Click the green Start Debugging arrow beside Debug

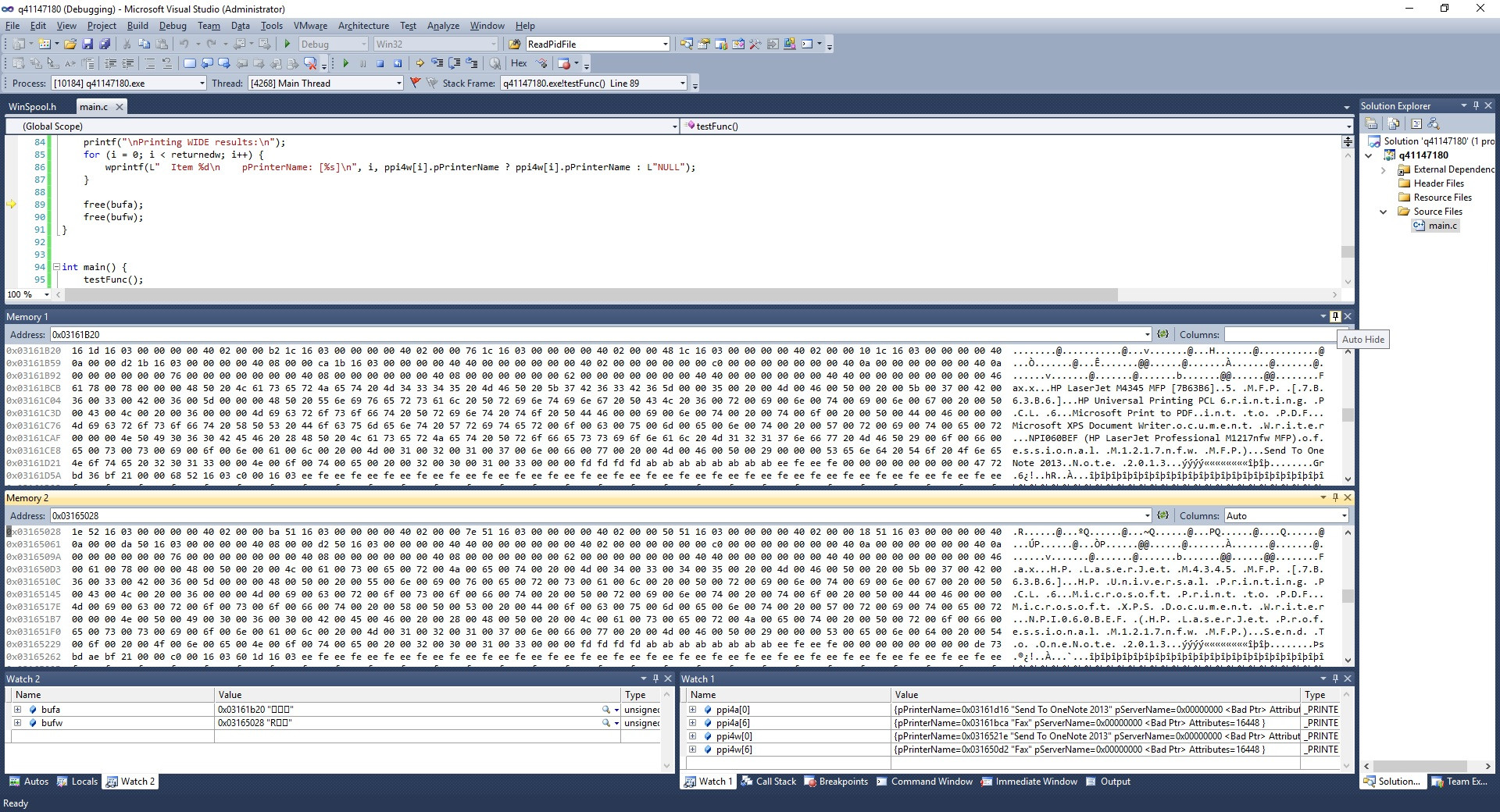[287, 44]
